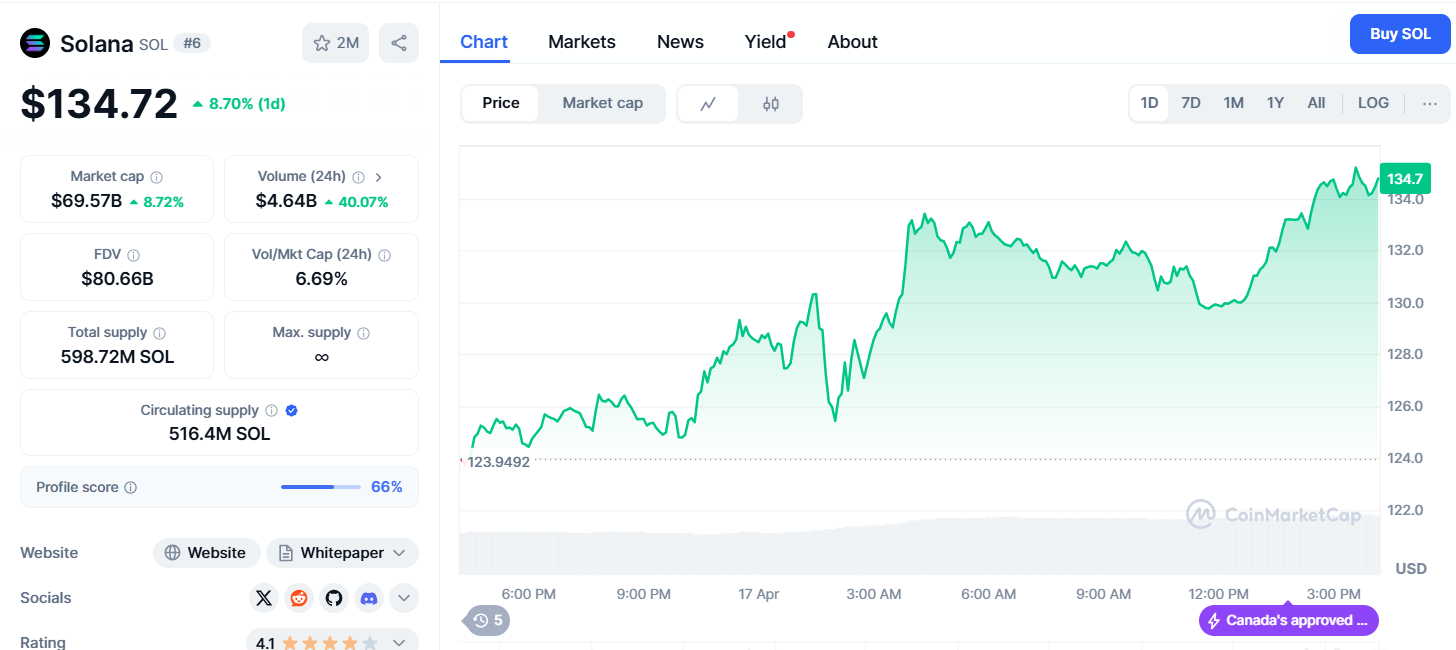Image resolution: width=1456 pixels, height=650 pixels.
Task: Toggle chart to Price view
Action: [501, 103]
